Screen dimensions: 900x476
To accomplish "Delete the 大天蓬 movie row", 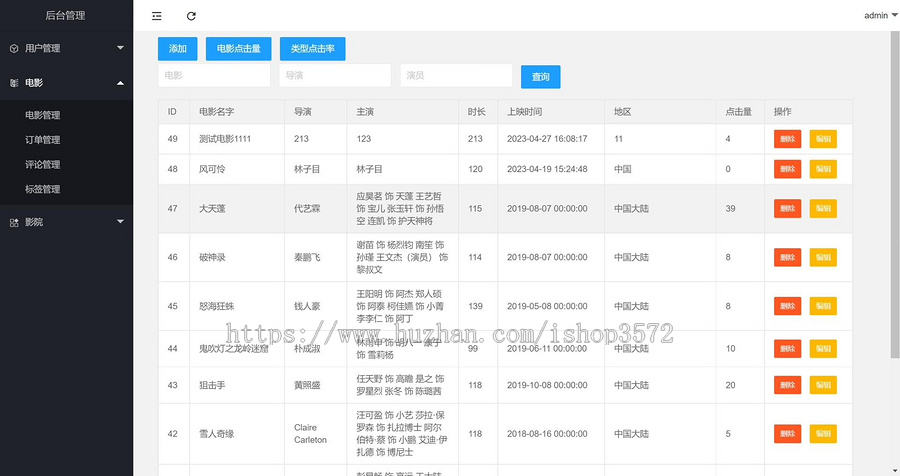I will (788, 208).
